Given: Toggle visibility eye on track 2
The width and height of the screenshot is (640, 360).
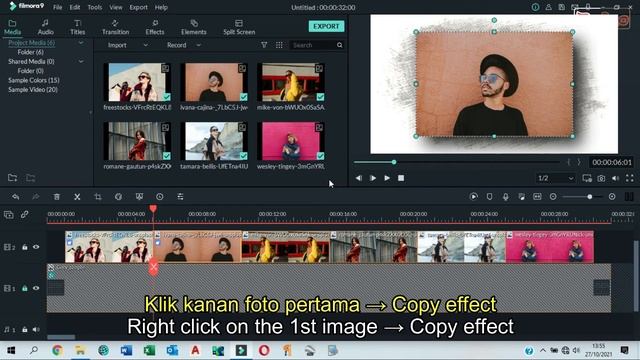Looking at the screenshot, I should [36, 247].
